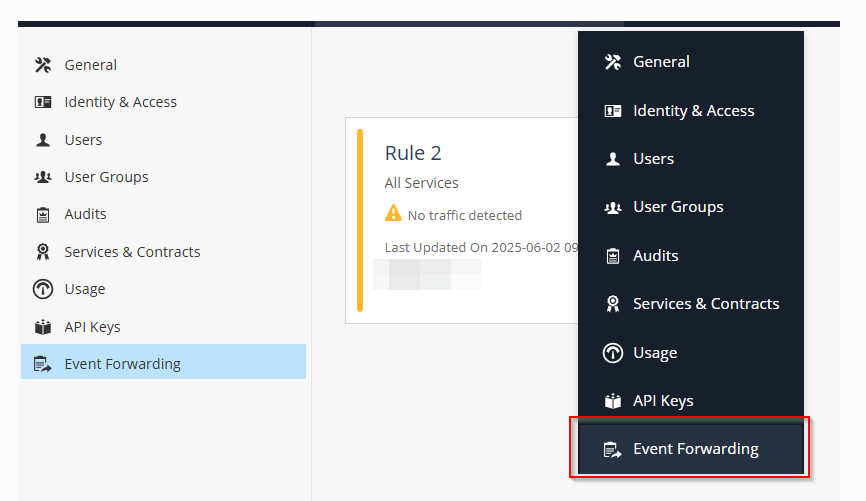866x501 pixels.
Task: Click the Usage icon in the dark menu
Action: pyautogui.click(x=613, y=353)
